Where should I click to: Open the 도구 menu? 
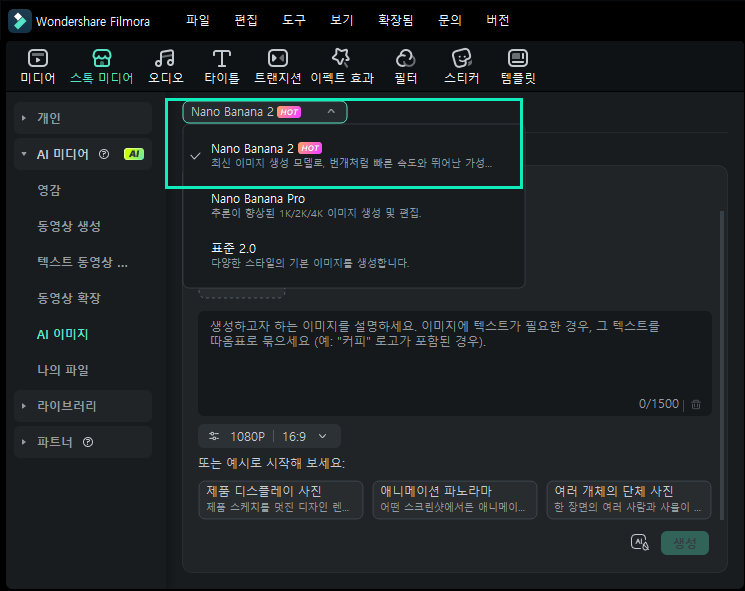click(x=294, y=20)
